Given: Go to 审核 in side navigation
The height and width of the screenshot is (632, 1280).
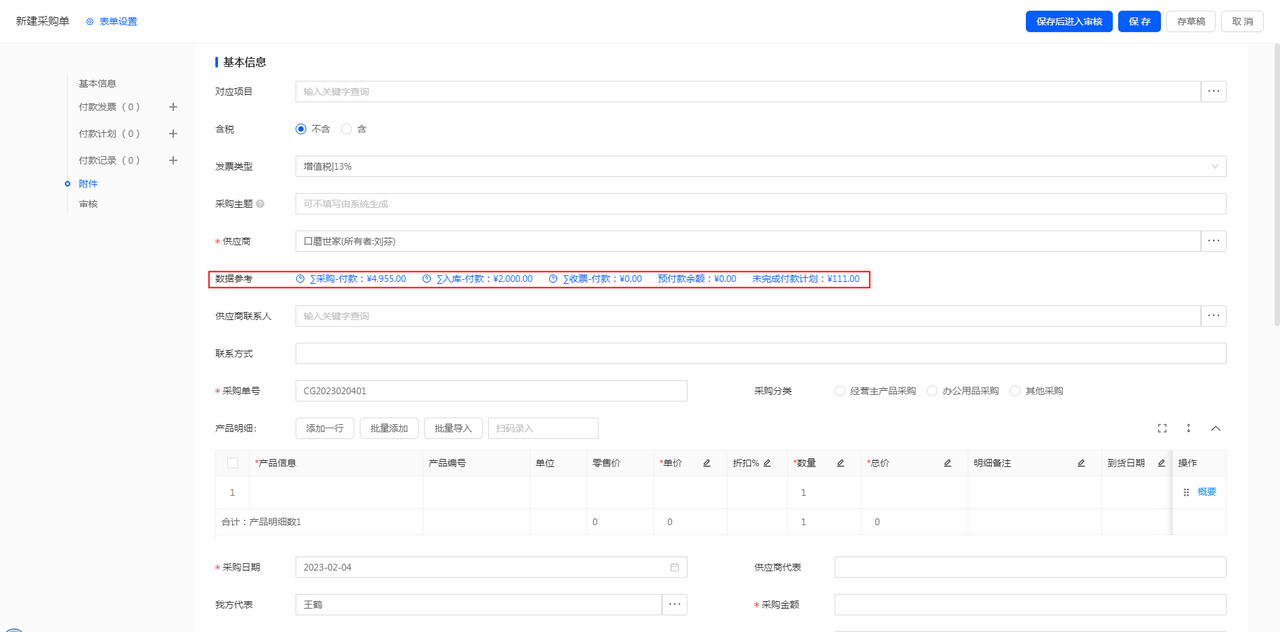Looking at the screenshot, I should (88, 204).
